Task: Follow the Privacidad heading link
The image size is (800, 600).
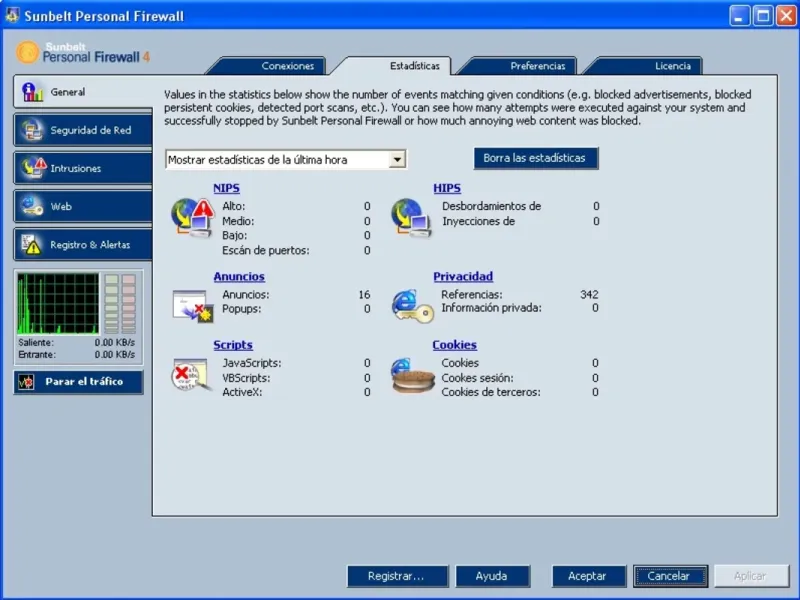Action: click(463, 277)
